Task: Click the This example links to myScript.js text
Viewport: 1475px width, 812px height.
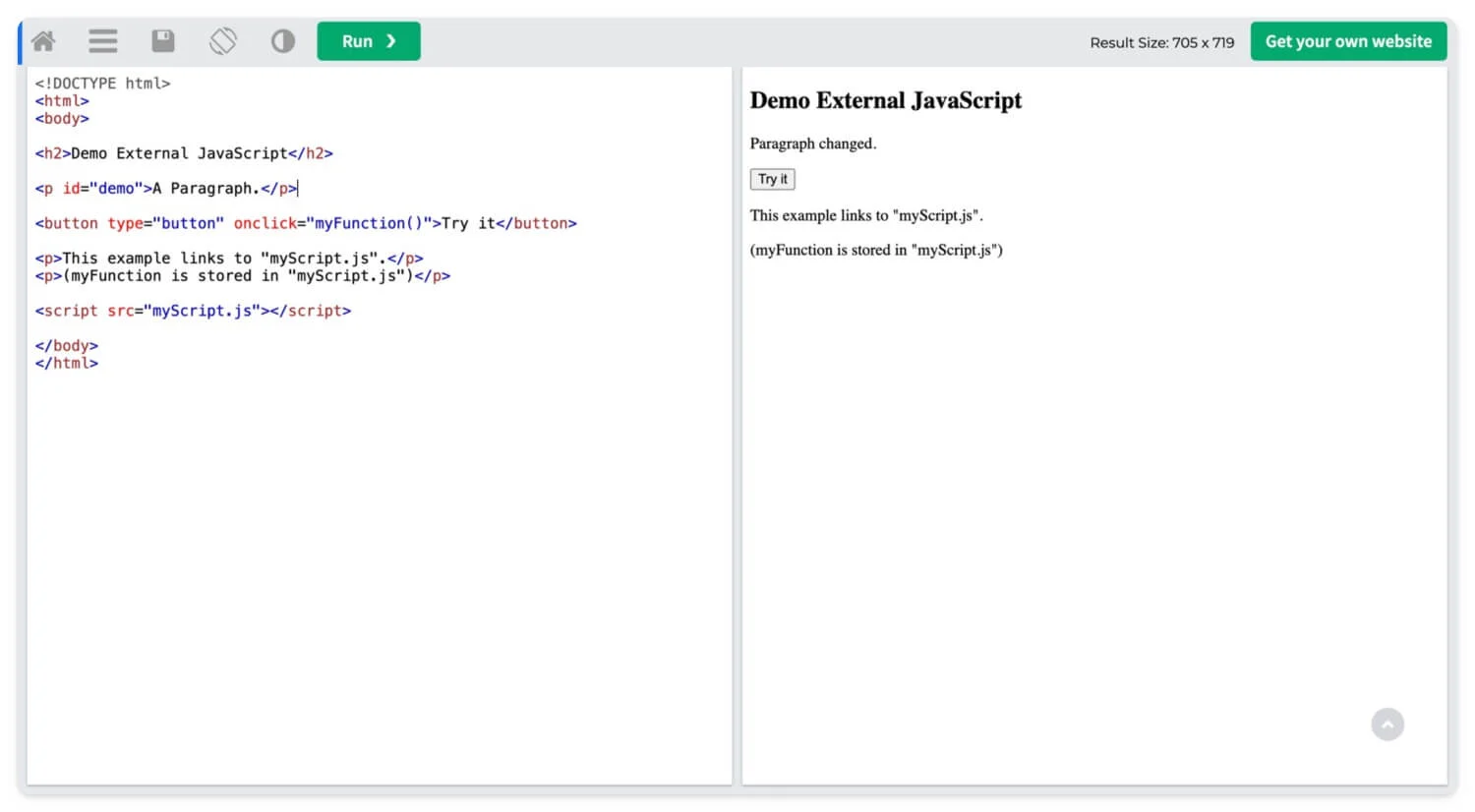Action: pyautogui.click(x=865, y=215)
